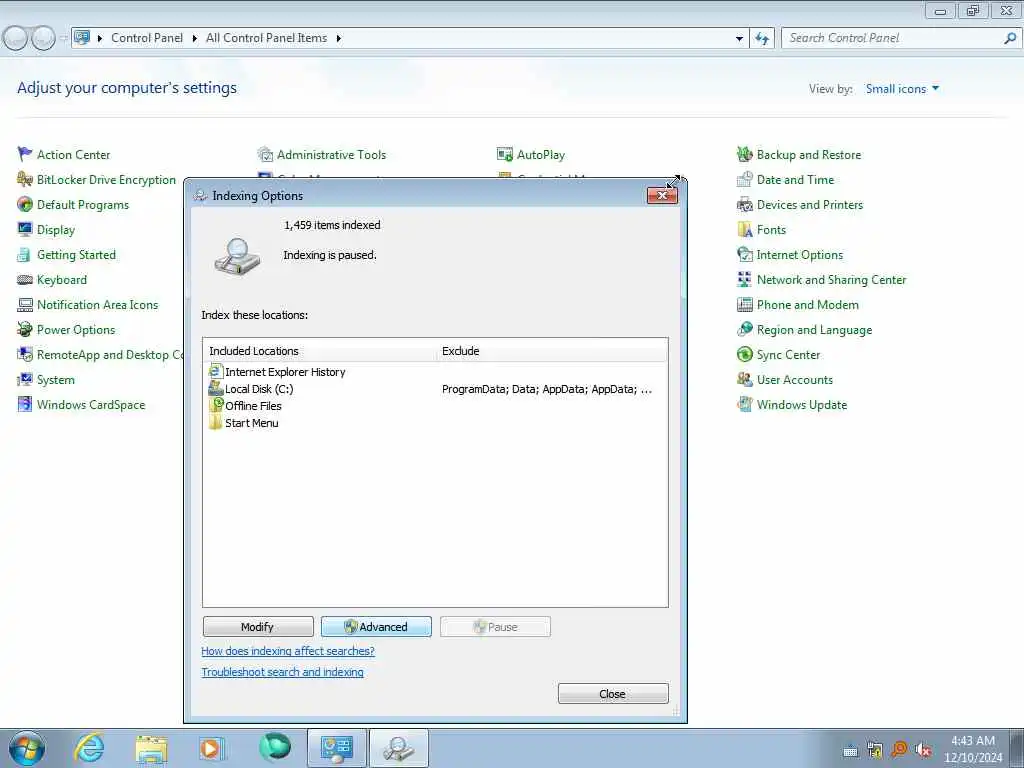Click the Included Locations column header

coord(320,351)
